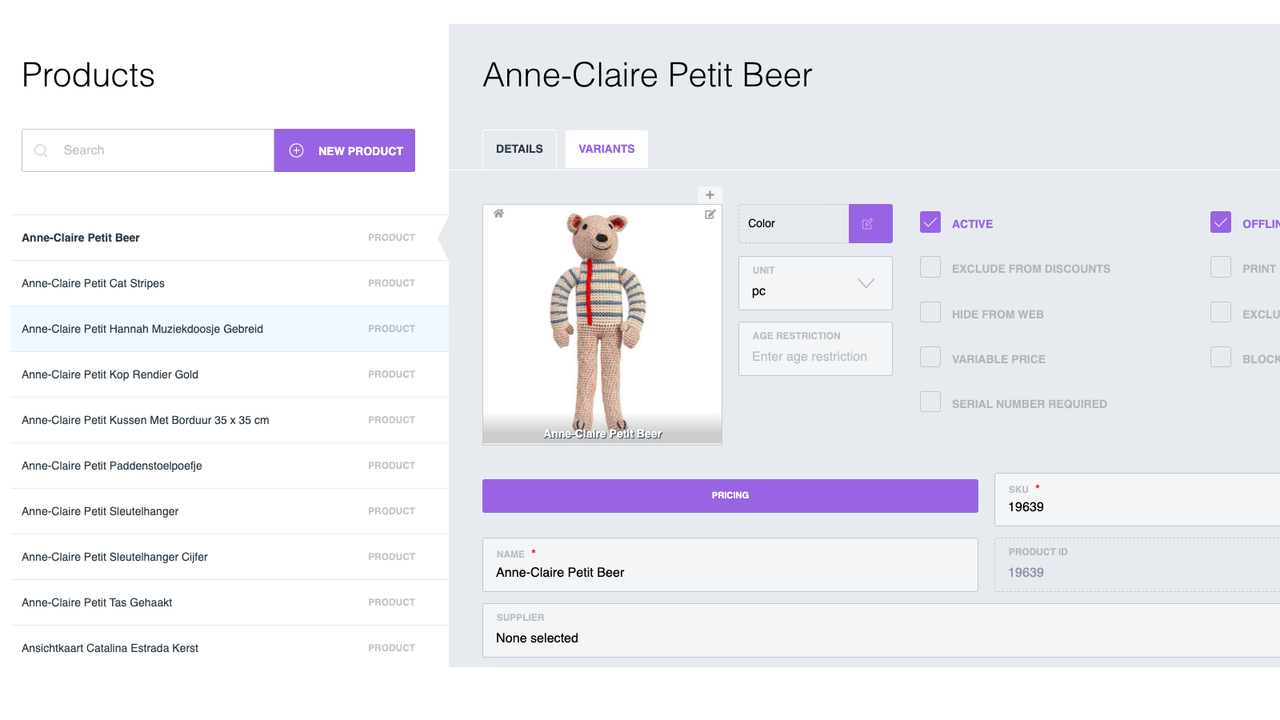Click the purple Color edit icon button

870,223
